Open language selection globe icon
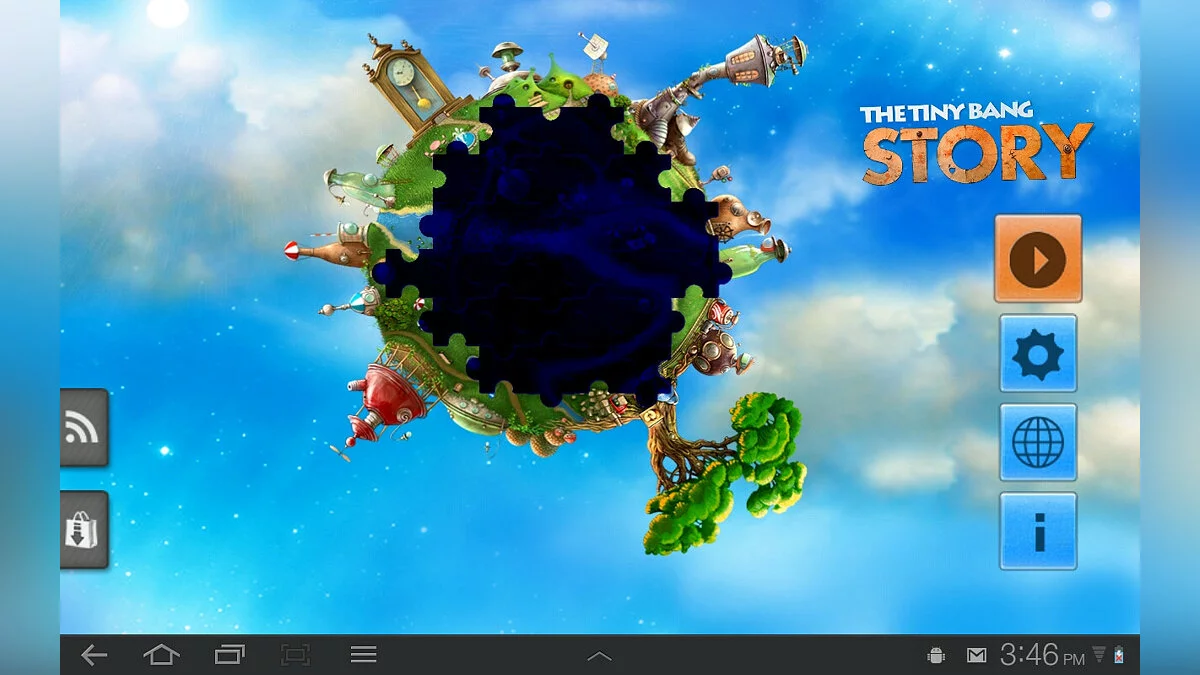 click(1038, 442)
